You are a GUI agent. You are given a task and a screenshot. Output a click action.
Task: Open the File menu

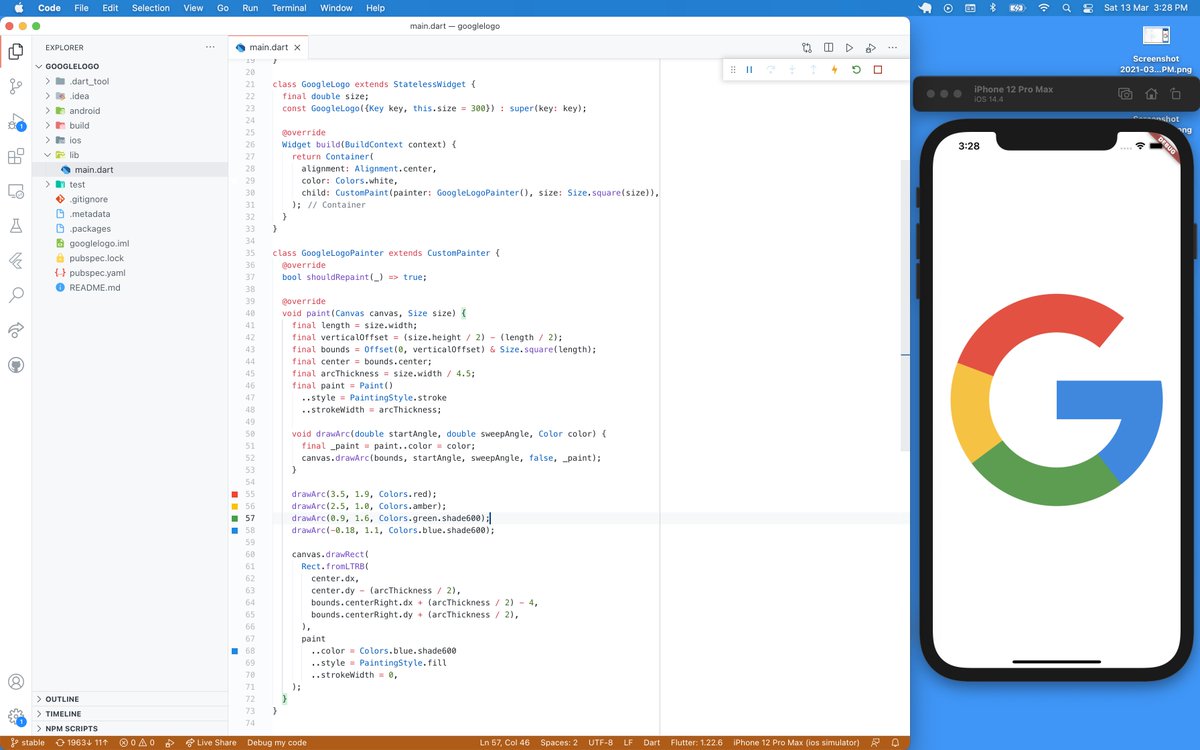81,8
